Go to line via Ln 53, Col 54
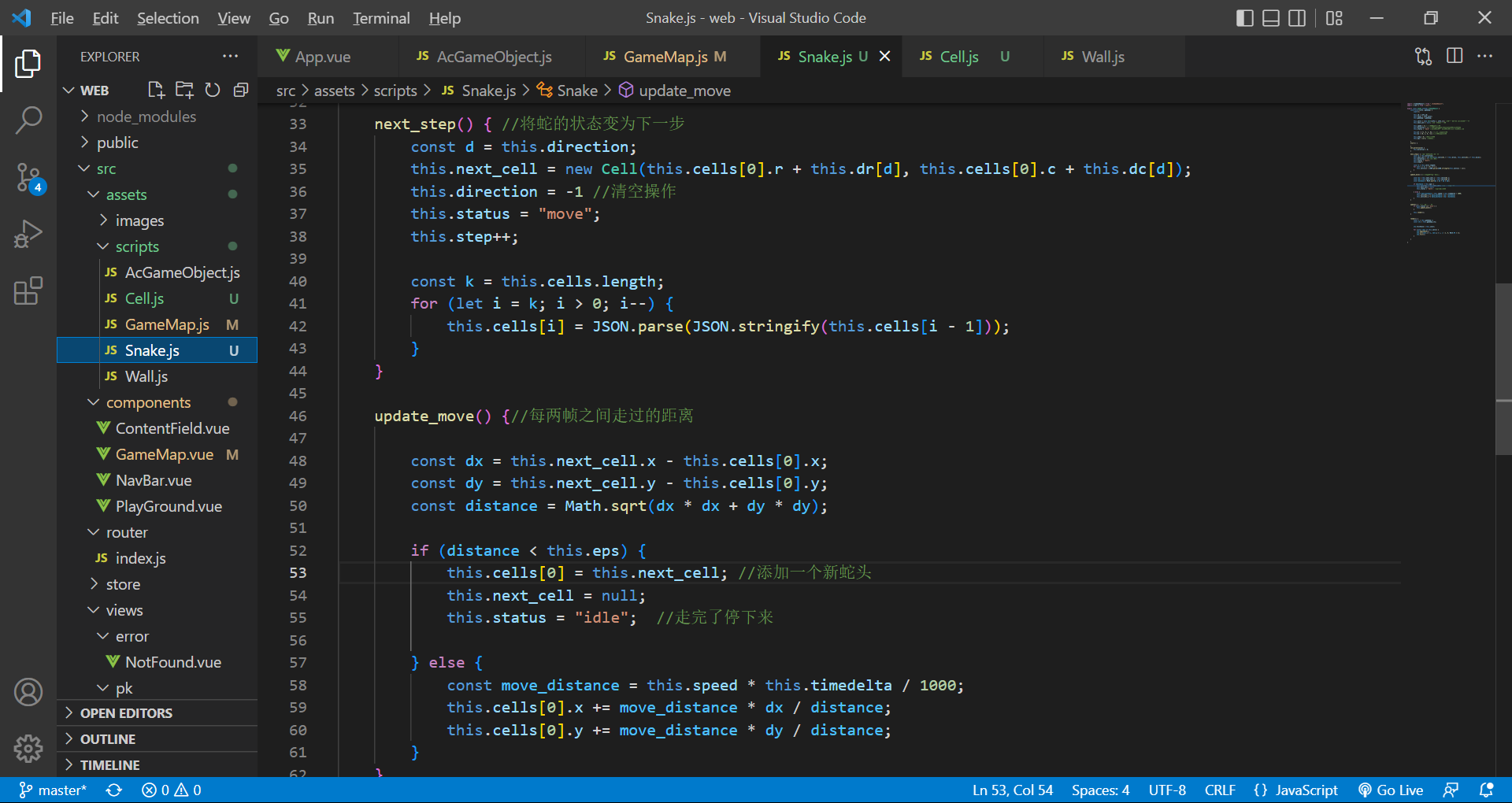 point(1013,790)
